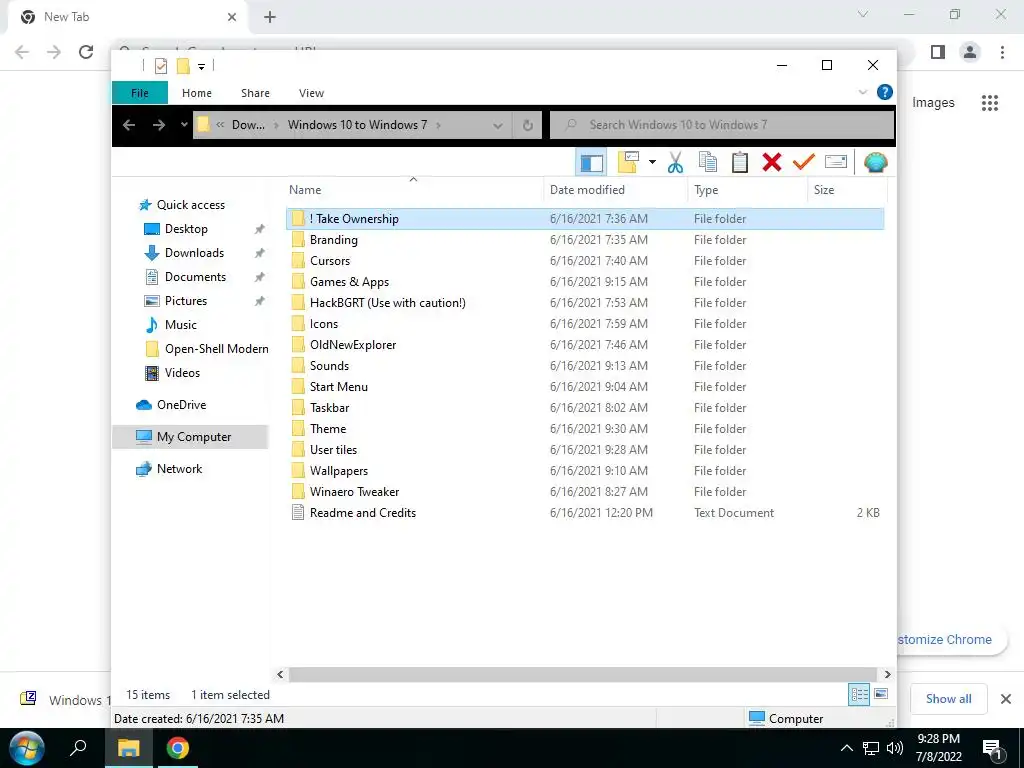Image resolution: width=1024 pixels, height=768 pixels.
Task: Click the red X Delete icon
Action: click(x=771, y=162)
